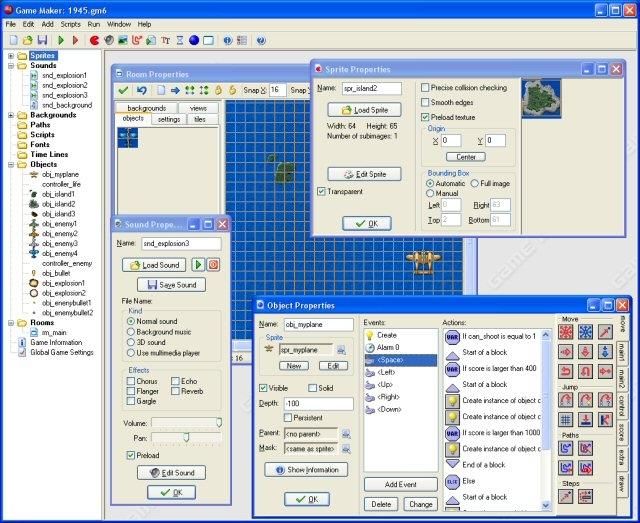Click Save game floppy disk icon

41,40
